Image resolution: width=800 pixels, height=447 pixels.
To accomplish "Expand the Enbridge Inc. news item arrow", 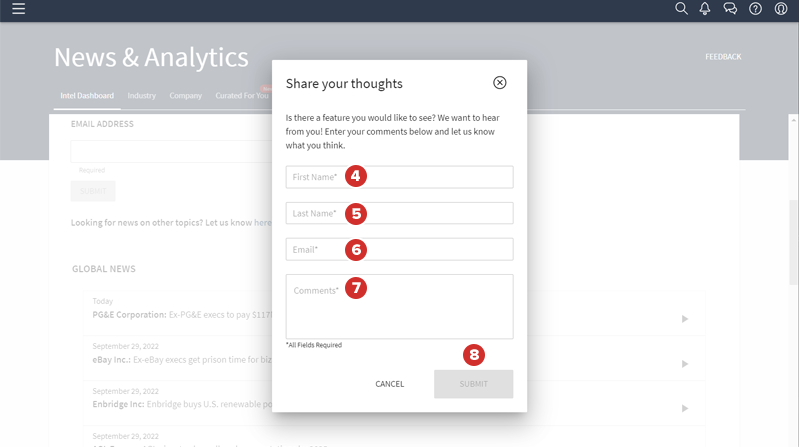I will tap(685, 408).
